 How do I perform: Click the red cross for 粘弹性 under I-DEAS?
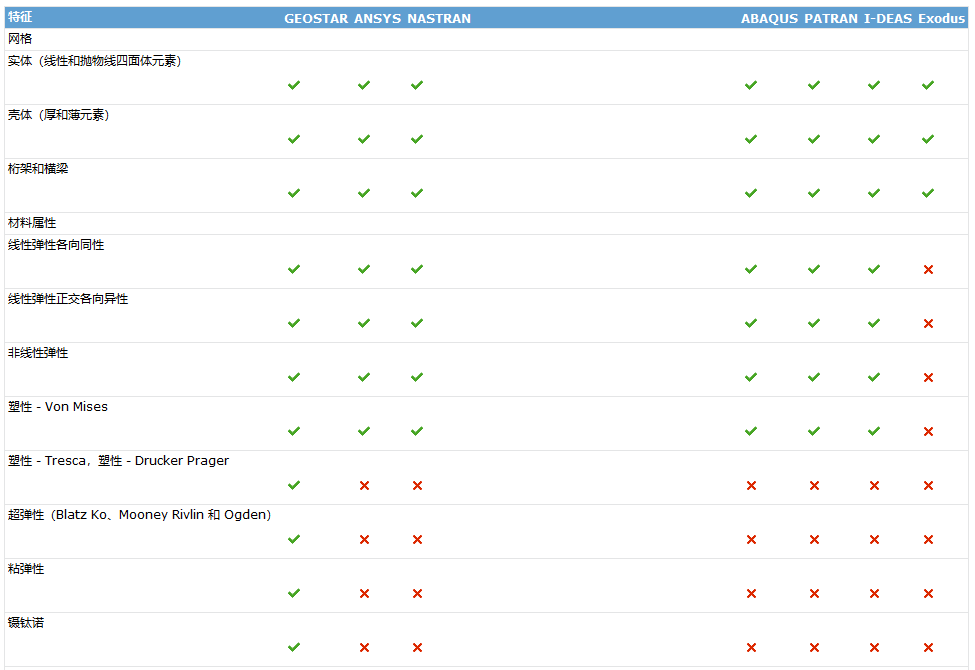pos(874,594)
